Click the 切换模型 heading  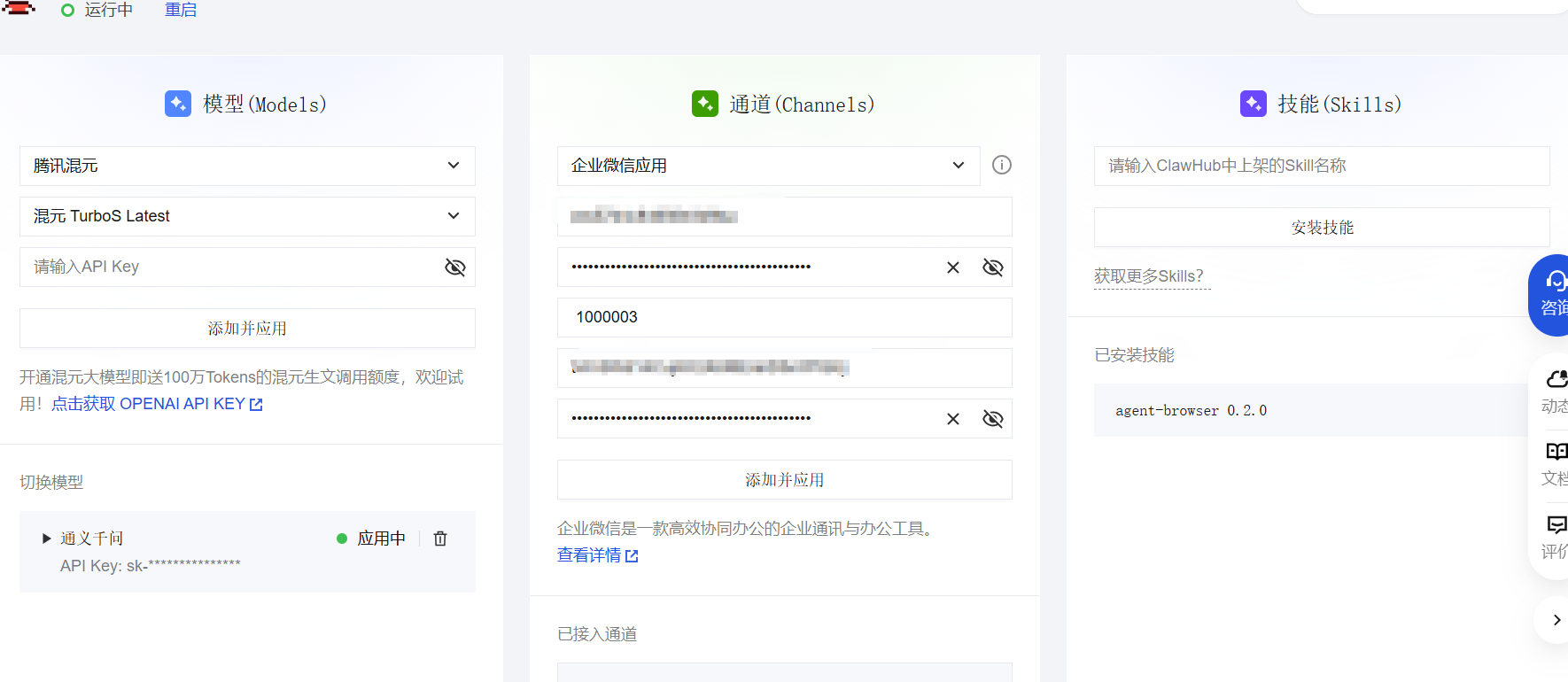pyautogui.click(x=51, y=482)
